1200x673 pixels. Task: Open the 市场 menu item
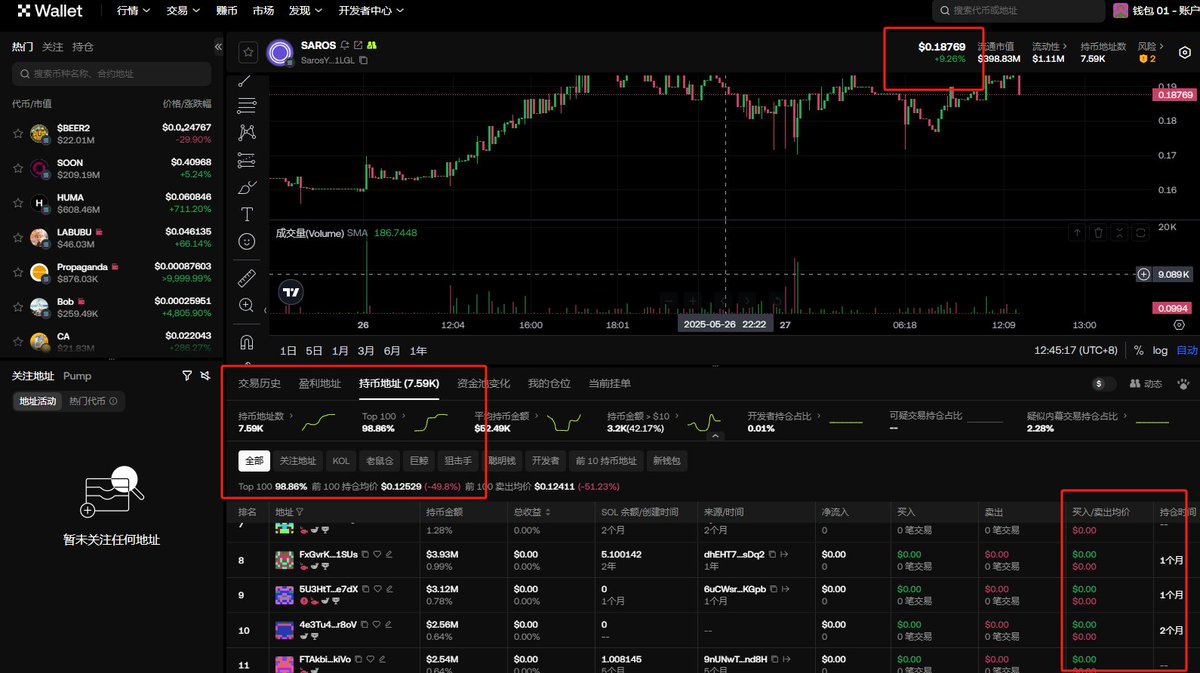(263, 11)
